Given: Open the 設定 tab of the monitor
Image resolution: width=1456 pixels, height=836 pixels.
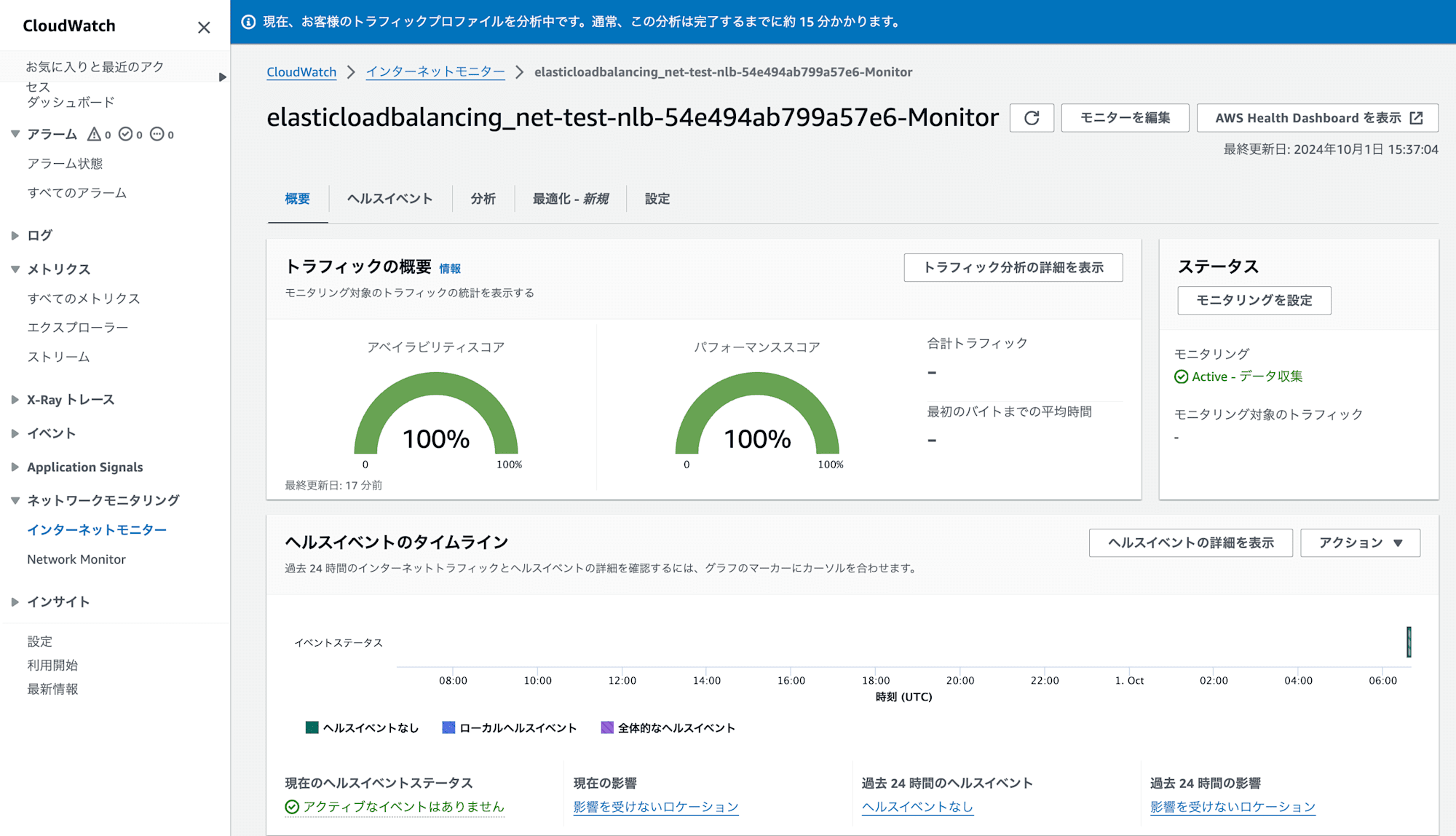Looking at the screenshot, I should coord(657,199).
